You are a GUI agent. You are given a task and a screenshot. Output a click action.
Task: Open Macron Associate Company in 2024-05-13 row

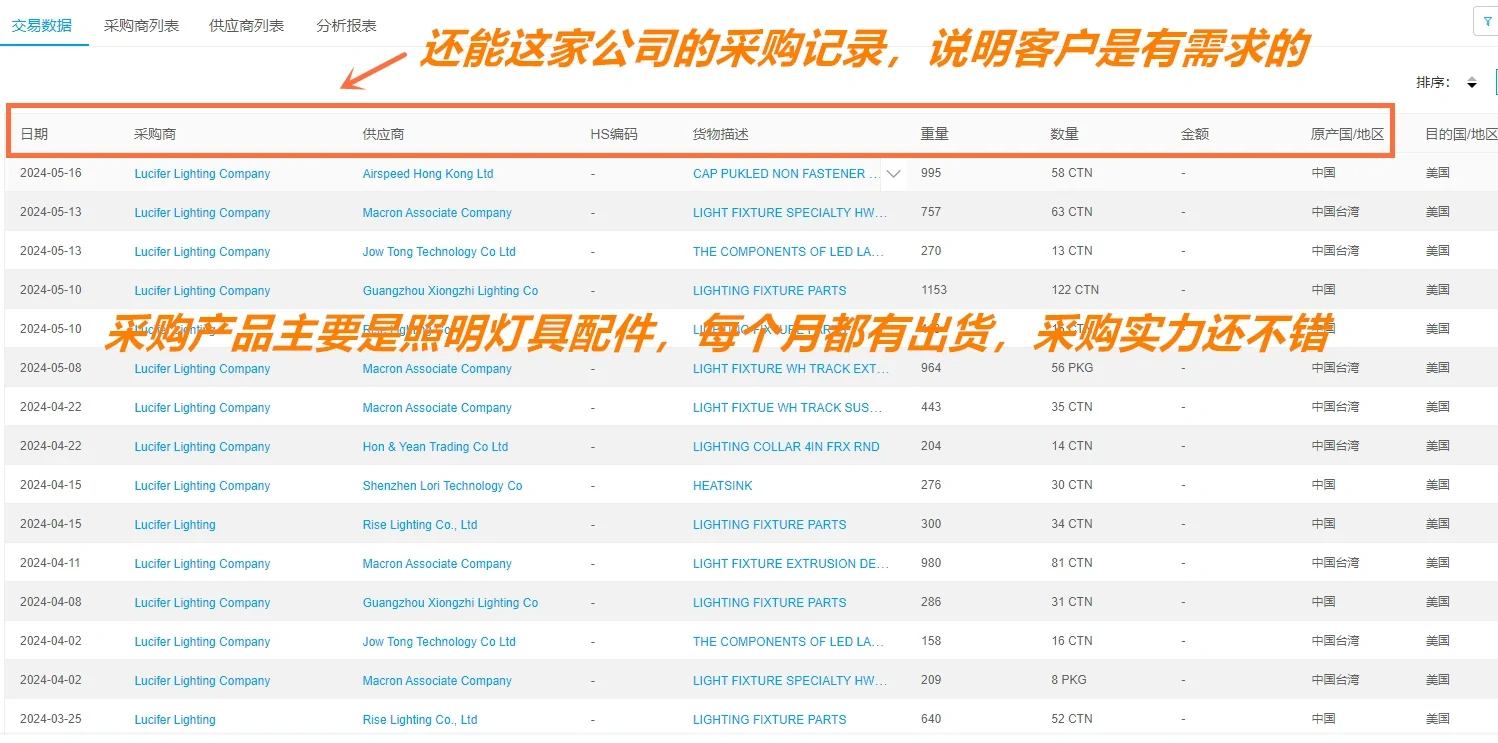coord(437,213)
